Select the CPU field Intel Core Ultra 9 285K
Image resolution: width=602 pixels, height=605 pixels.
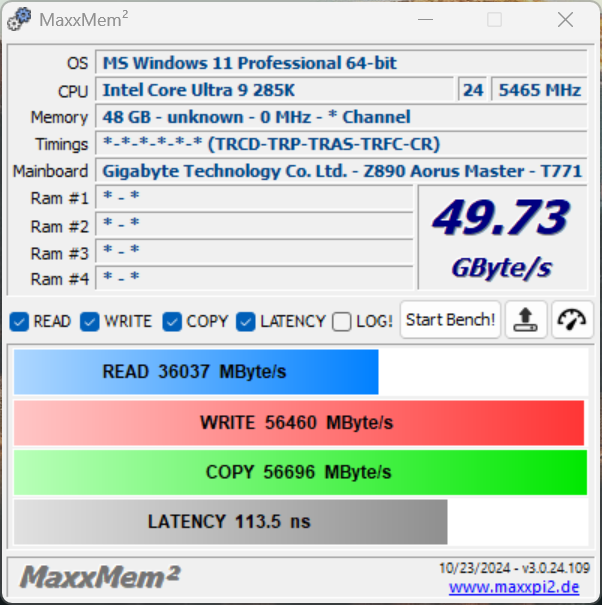(274, 90)
